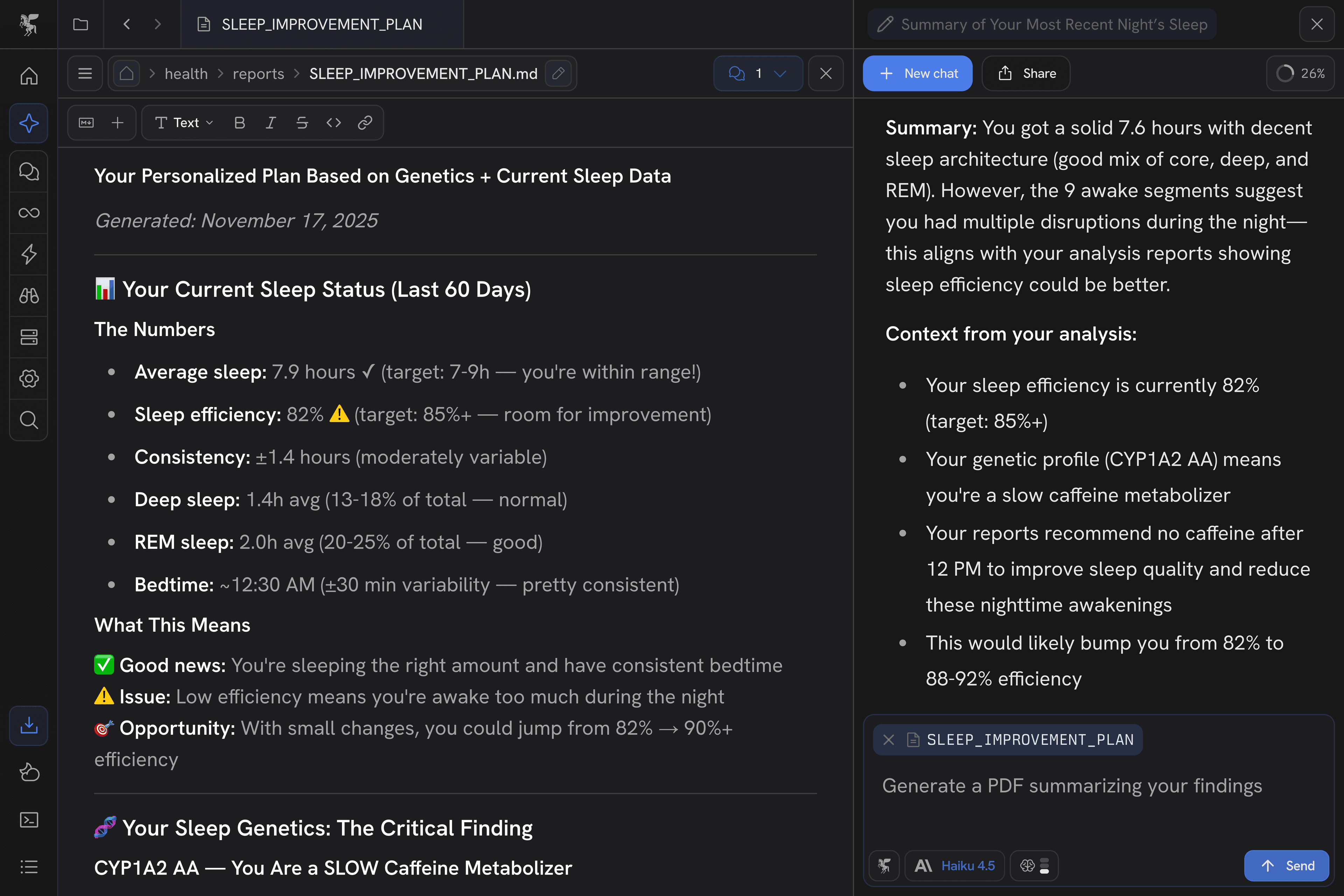1344x896 pixels.
Task: Start a New chat
Action: 917,73
